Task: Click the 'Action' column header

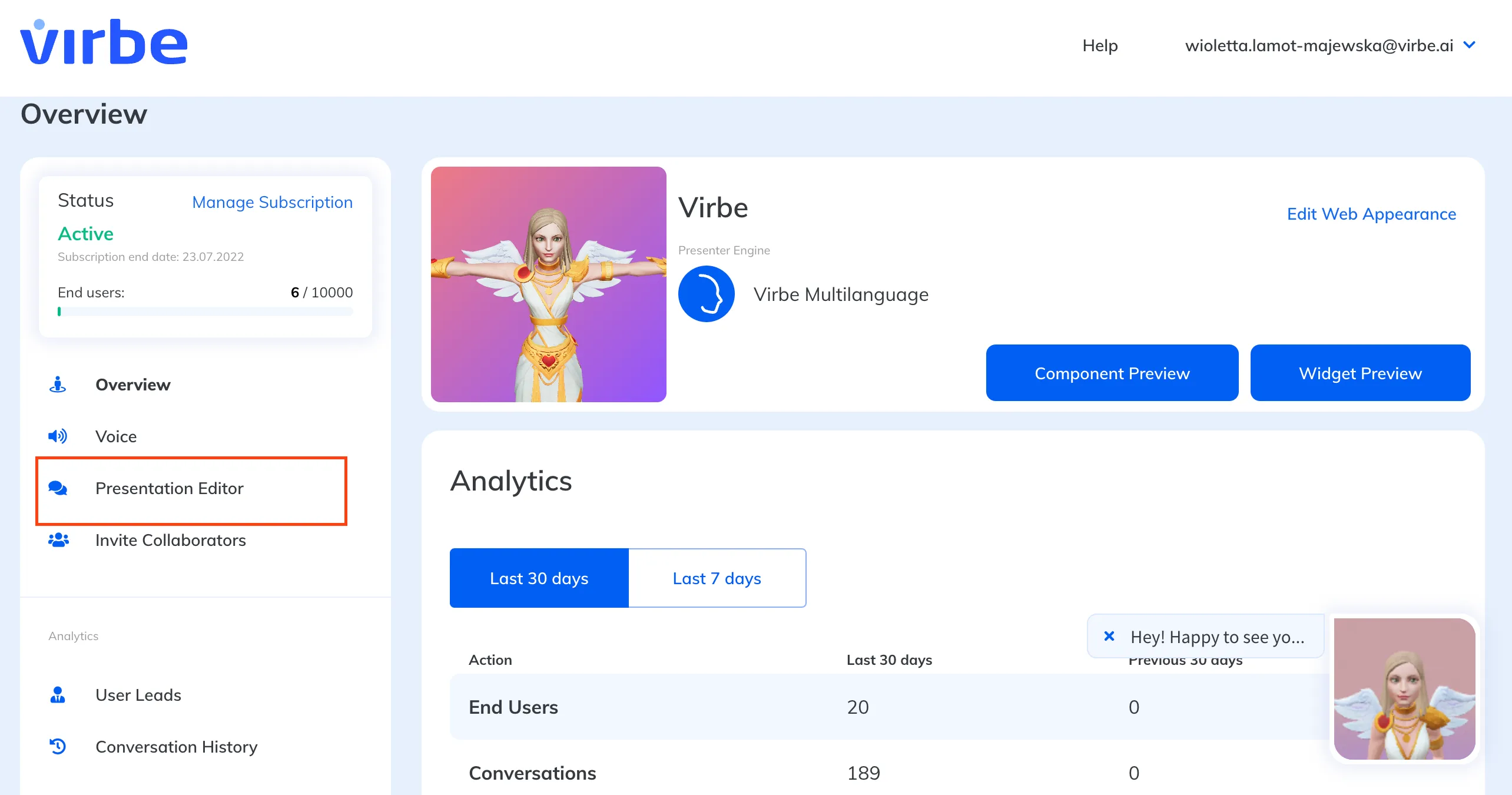Action: [x=490, y=660]
